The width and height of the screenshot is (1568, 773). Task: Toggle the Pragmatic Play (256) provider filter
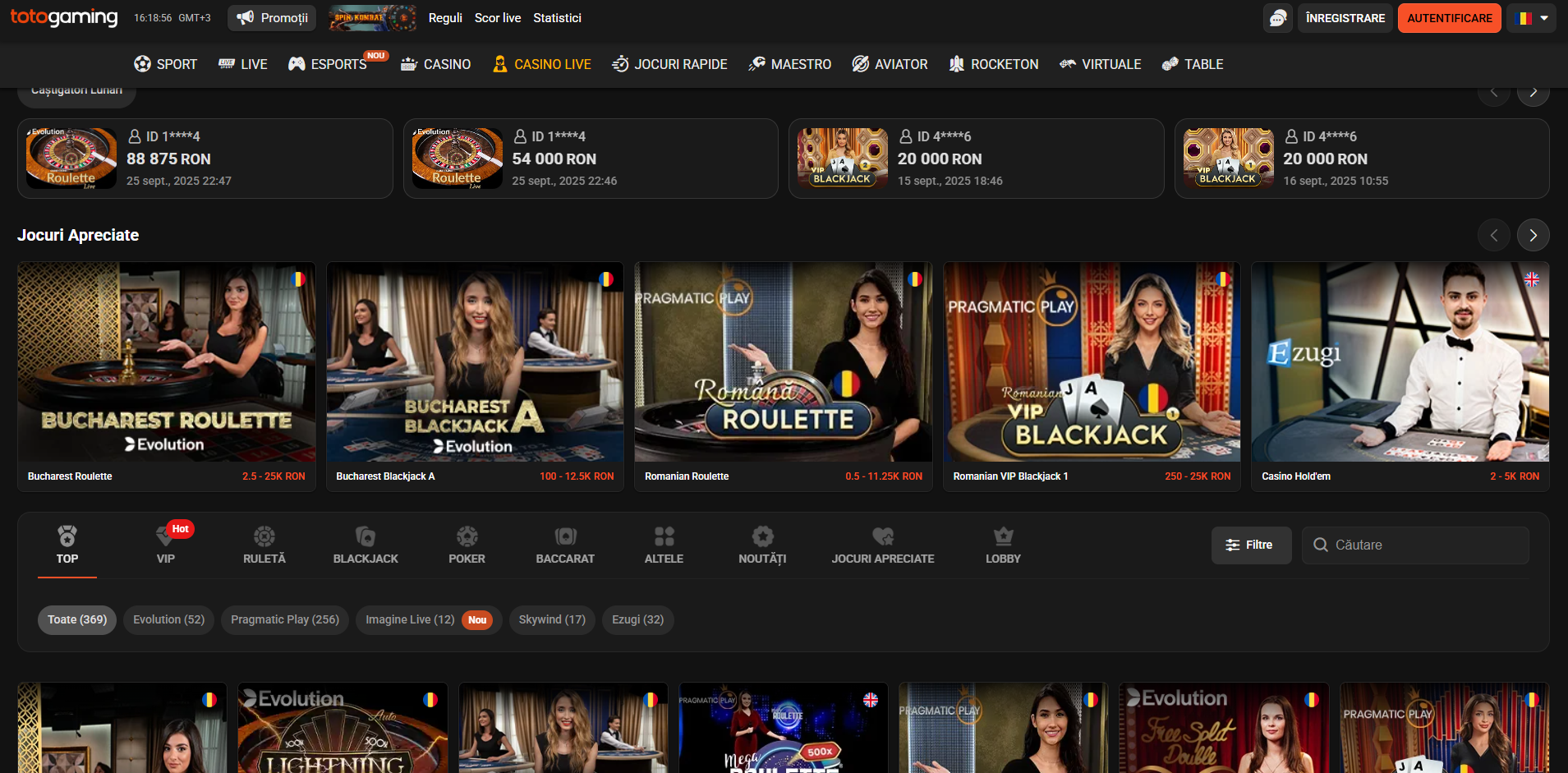(284, 619)
